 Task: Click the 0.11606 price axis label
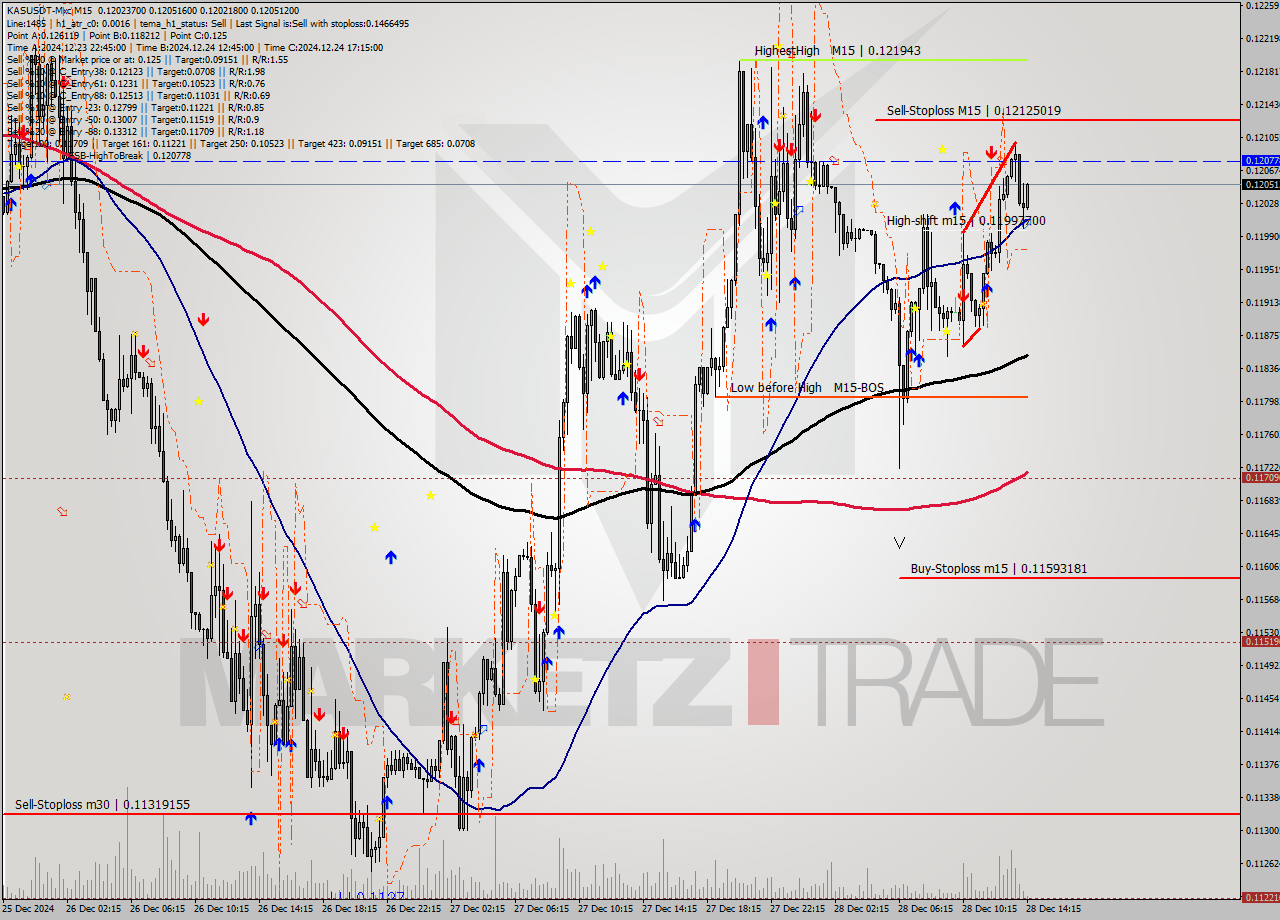click(1262, 567)
